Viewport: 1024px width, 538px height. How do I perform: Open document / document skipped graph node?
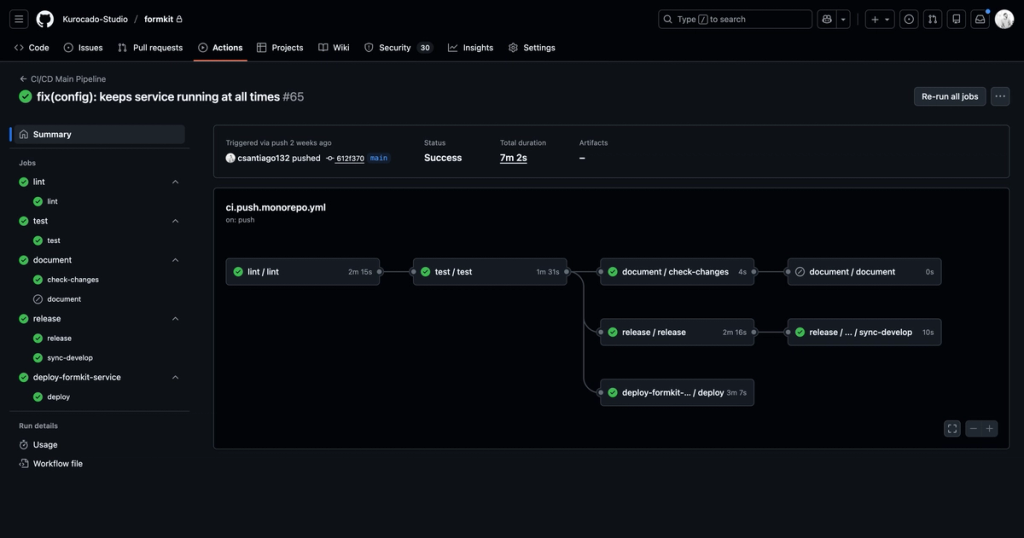pyautogui.click(x=864, y=272)
